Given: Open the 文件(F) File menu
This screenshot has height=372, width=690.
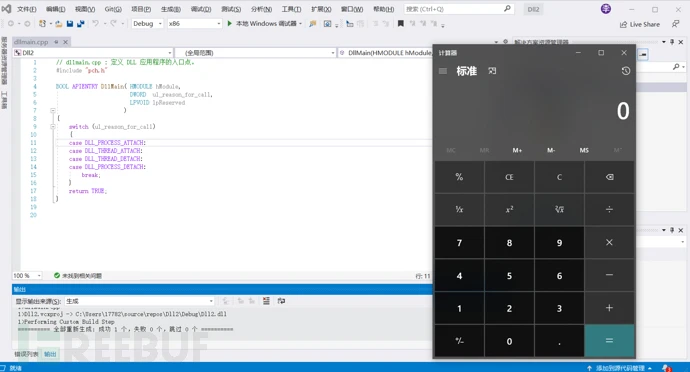Looking at the screenshot, I should [27, 9].
